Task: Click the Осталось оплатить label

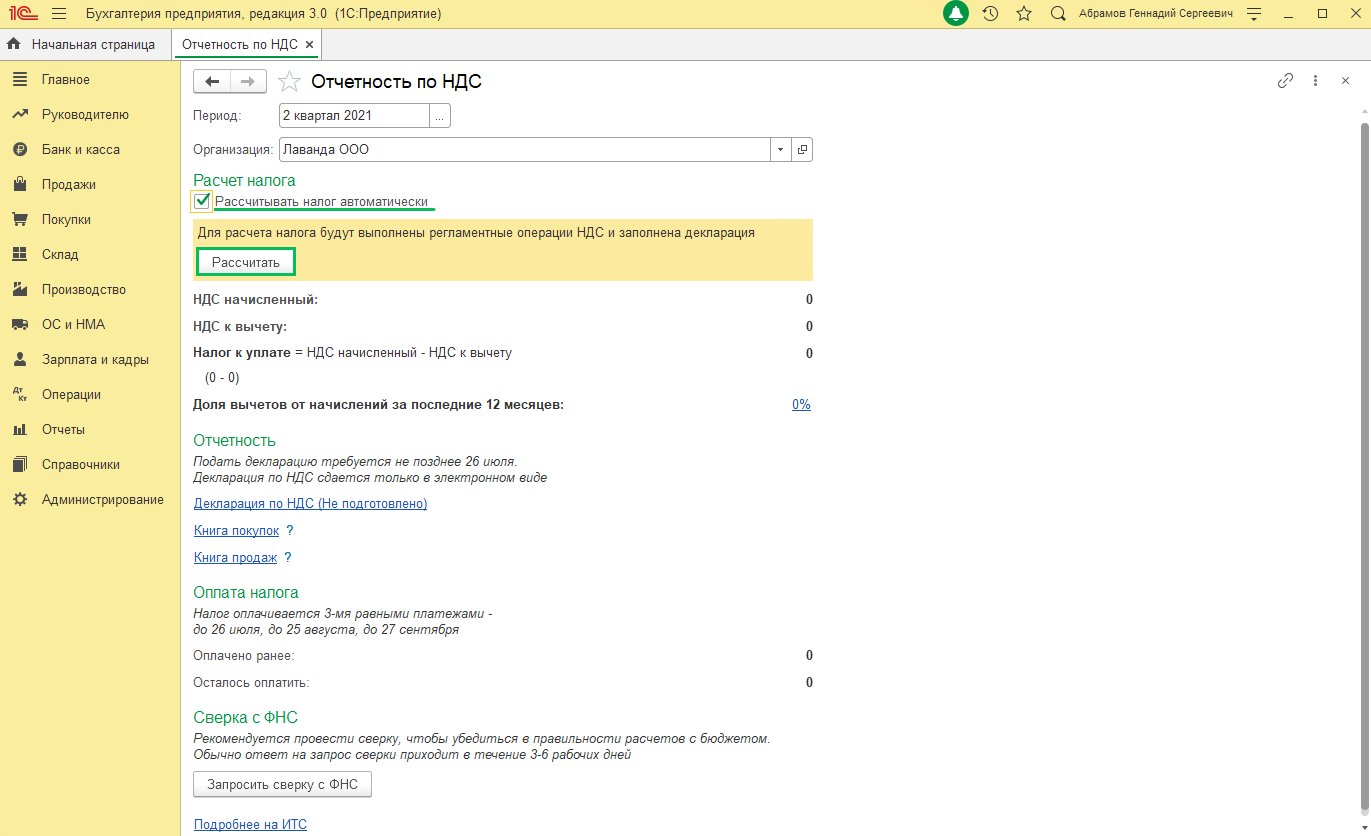Action: click(x=251, y=683)
